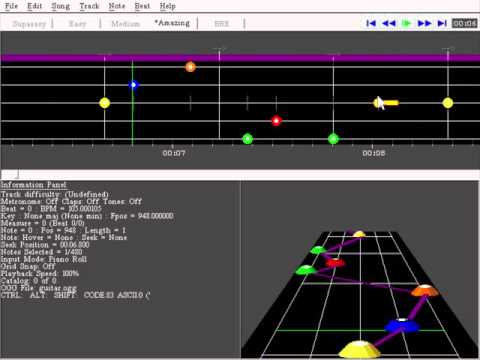
Task: Switch to the Easy difficulty tab
Action: [77, 24]
